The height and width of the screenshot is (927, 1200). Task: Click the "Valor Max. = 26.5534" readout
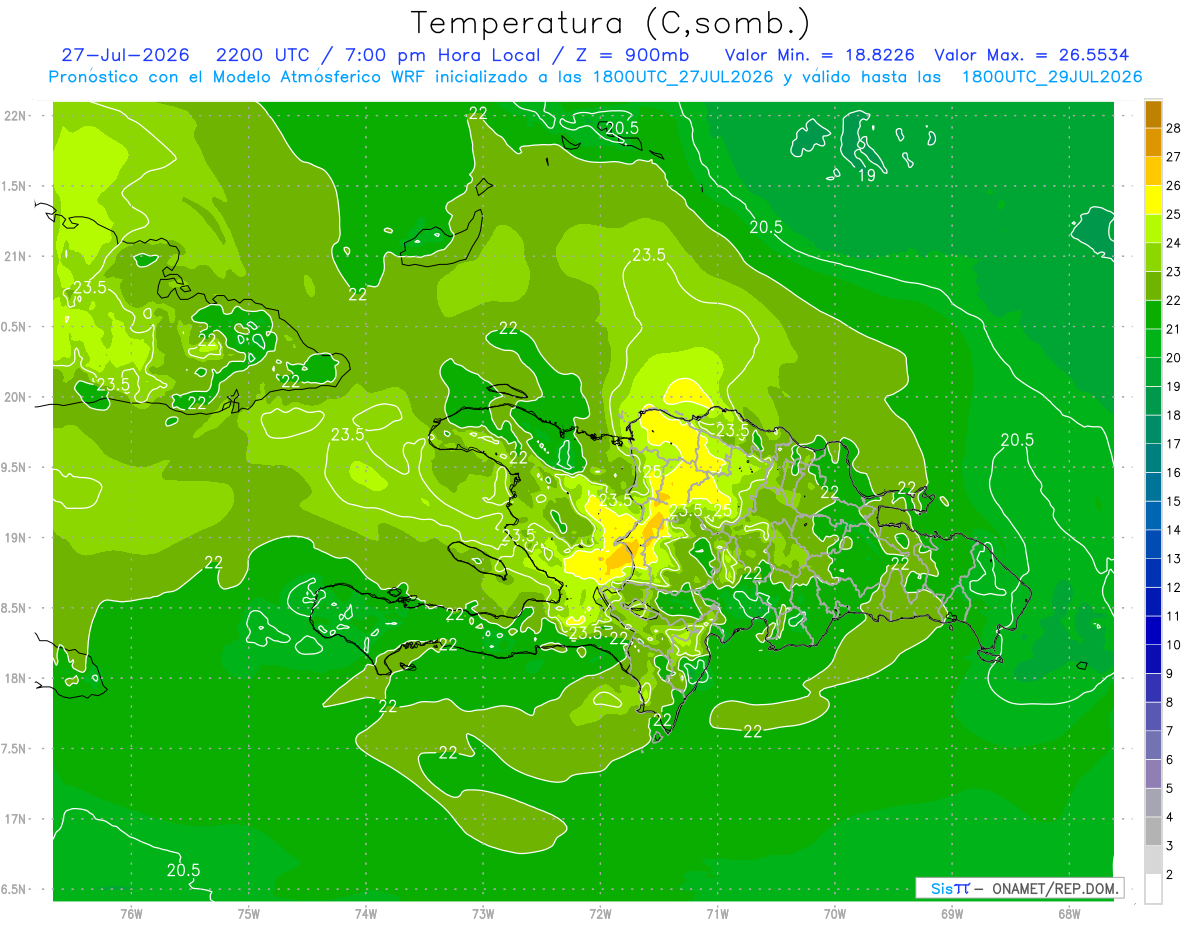coord(1032,55)
